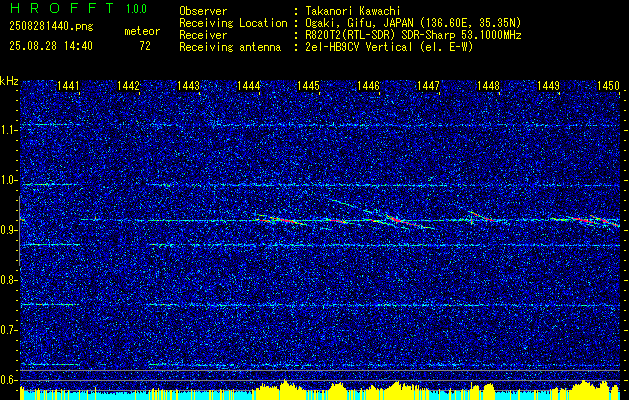Click the 1442 time marker
The width and height of the screenshot is (629, 400).
[128, 85]
